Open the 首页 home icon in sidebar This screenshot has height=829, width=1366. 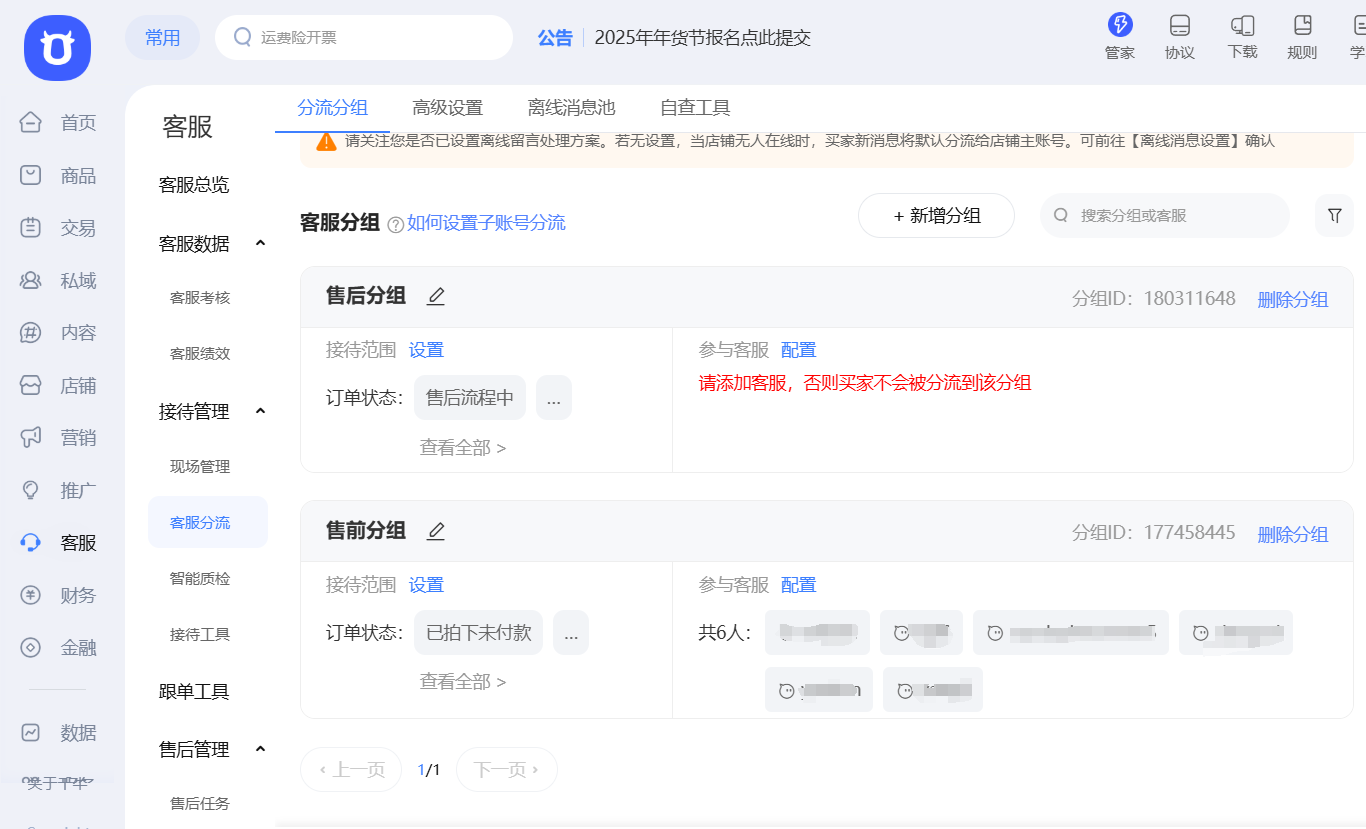[x=31, y=123]
